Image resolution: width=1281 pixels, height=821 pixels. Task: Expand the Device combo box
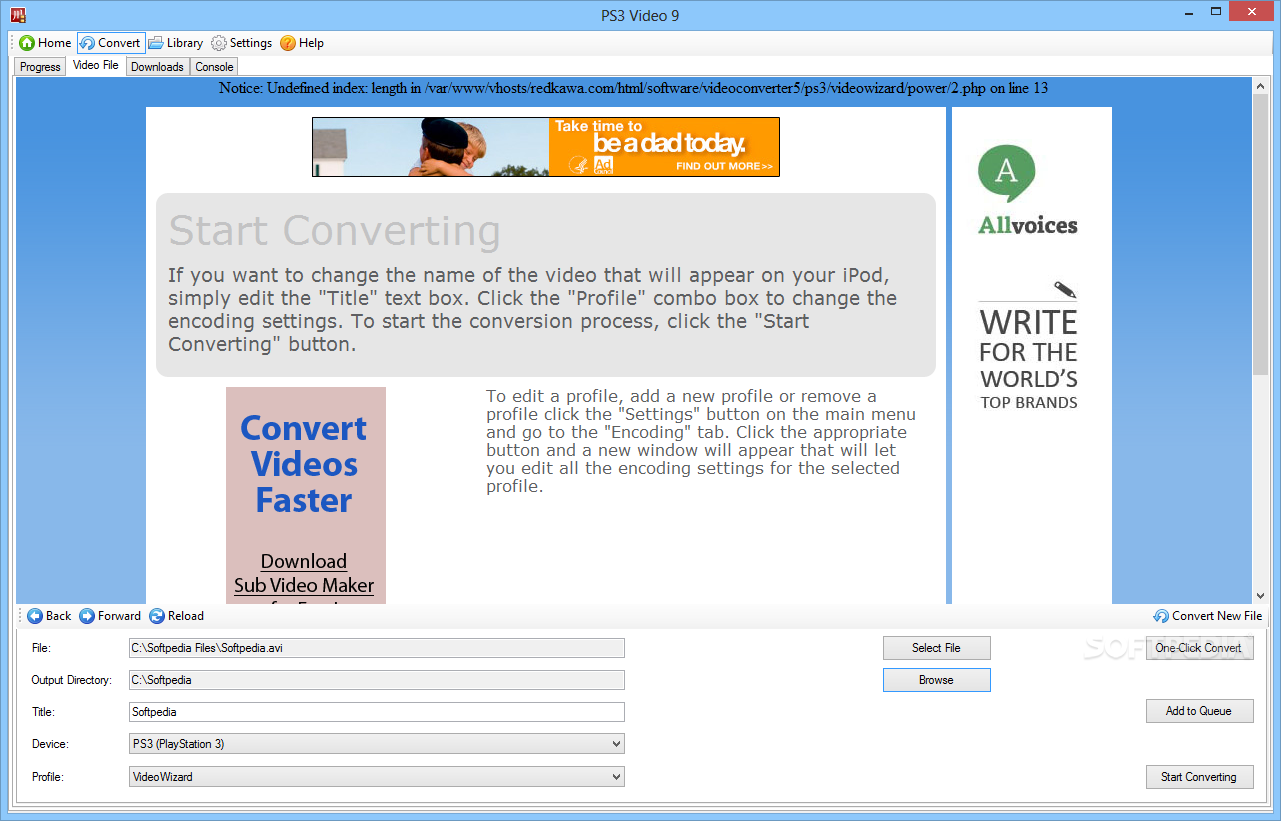377,744
